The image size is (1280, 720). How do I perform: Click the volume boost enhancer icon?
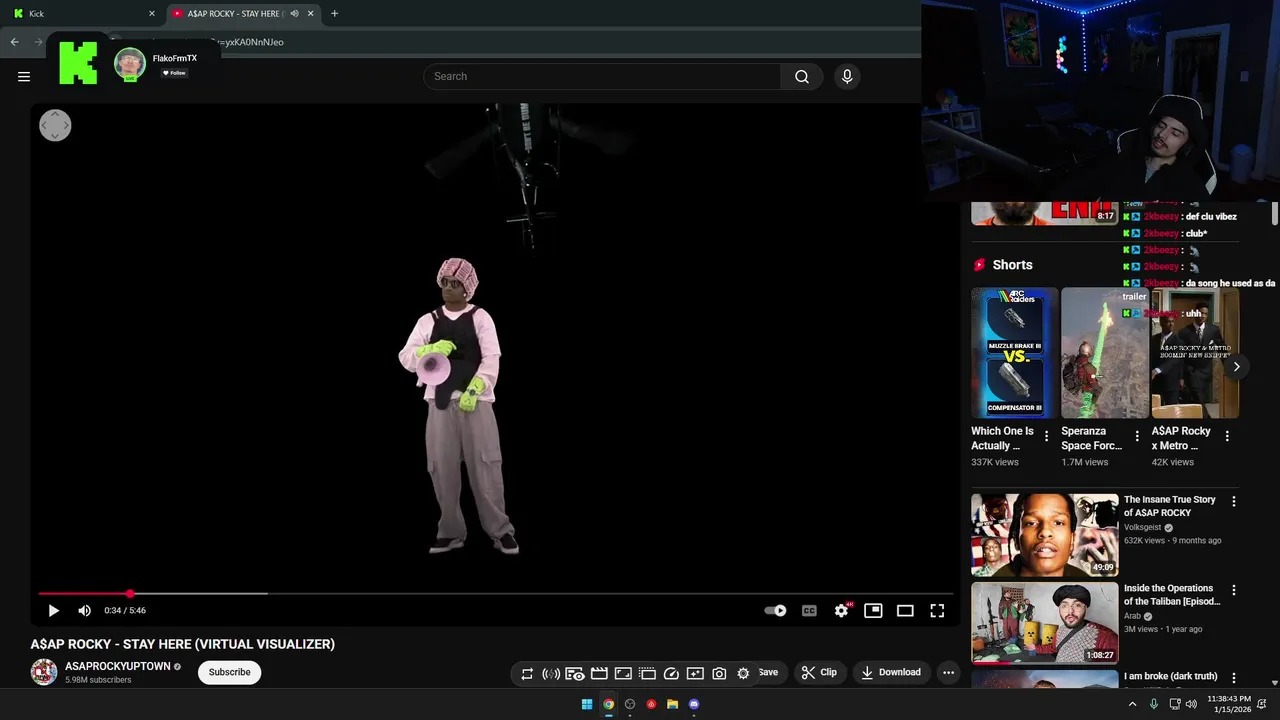click(x=551, y=673)
